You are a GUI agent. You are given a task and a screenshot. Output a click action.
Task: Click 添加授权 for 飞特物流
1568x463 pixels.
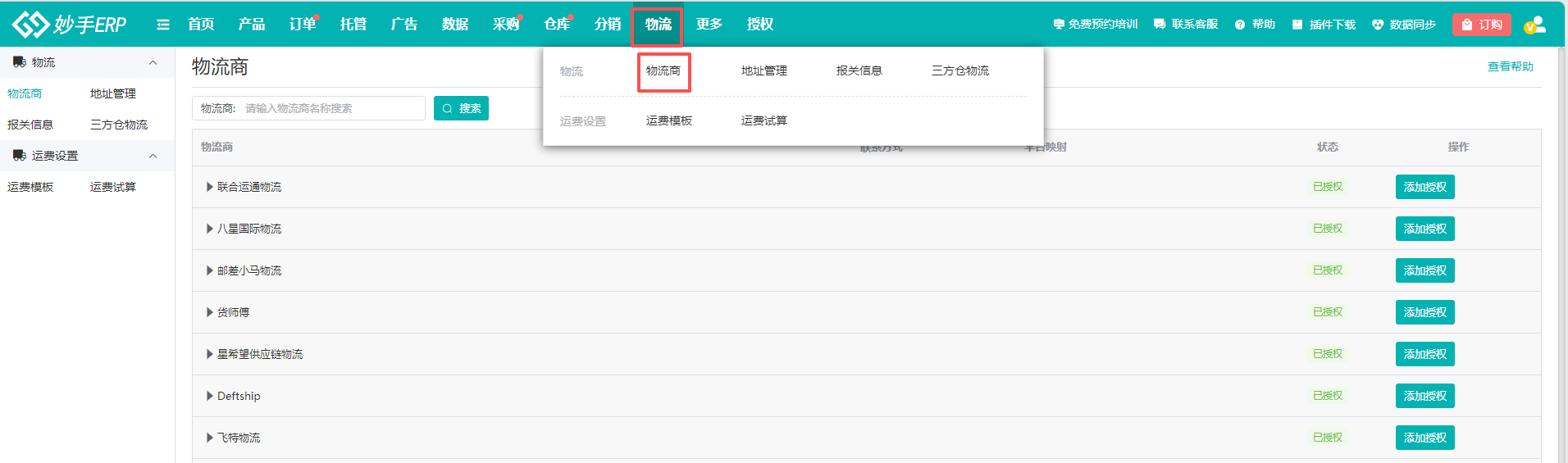[x=1425, y=438]
